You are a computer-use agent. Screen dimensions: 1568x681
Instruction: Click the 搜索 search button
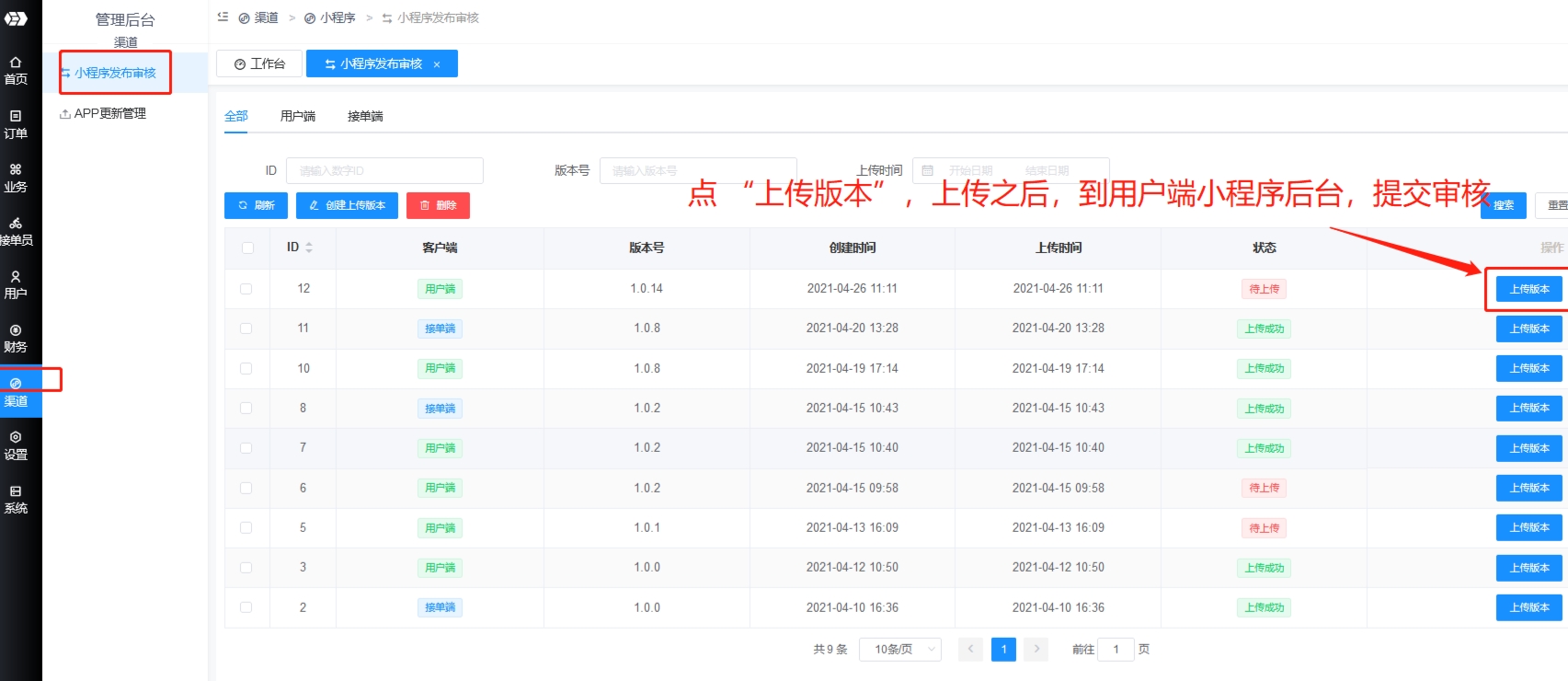[x=1504, y=205]
